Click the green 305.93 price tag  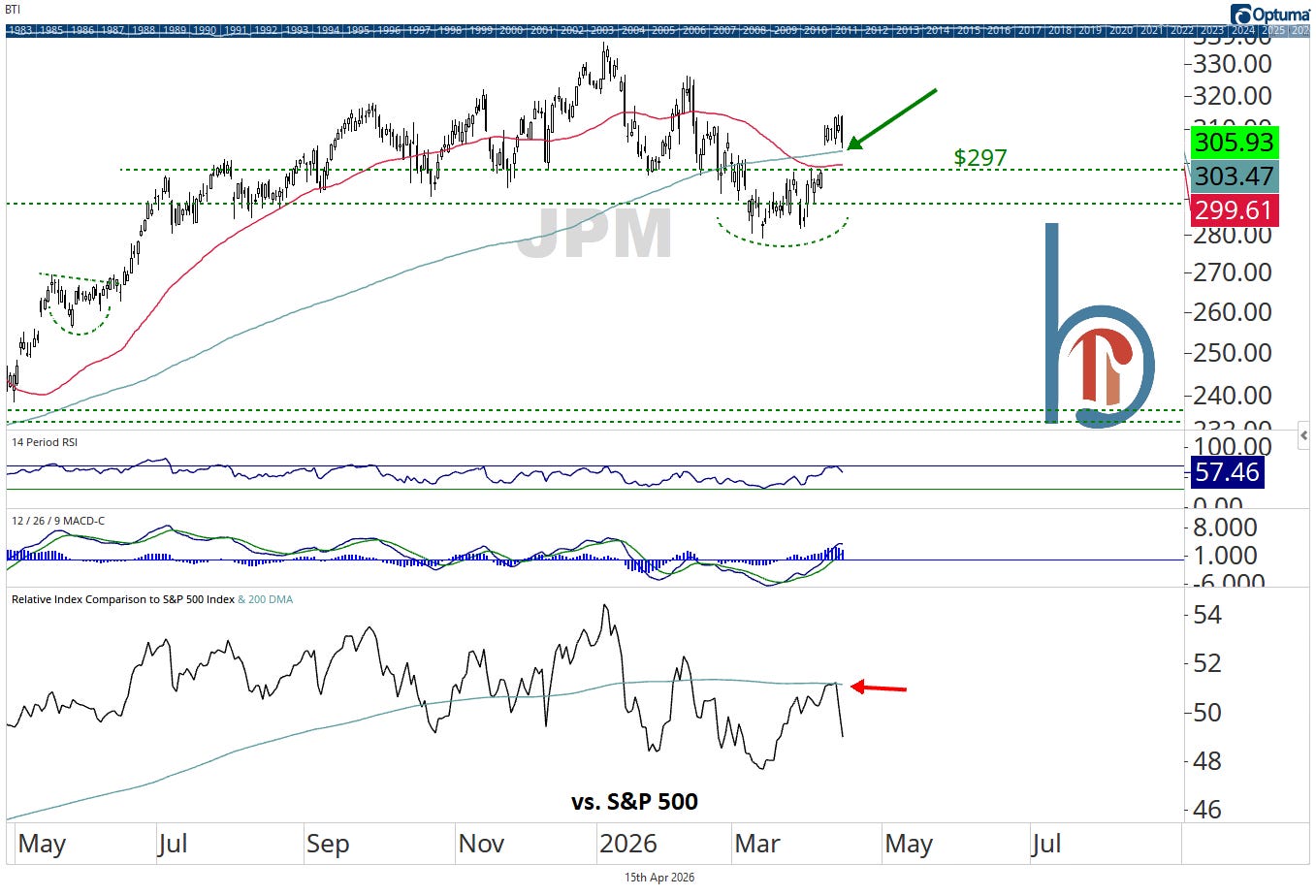click(1234, 143)
